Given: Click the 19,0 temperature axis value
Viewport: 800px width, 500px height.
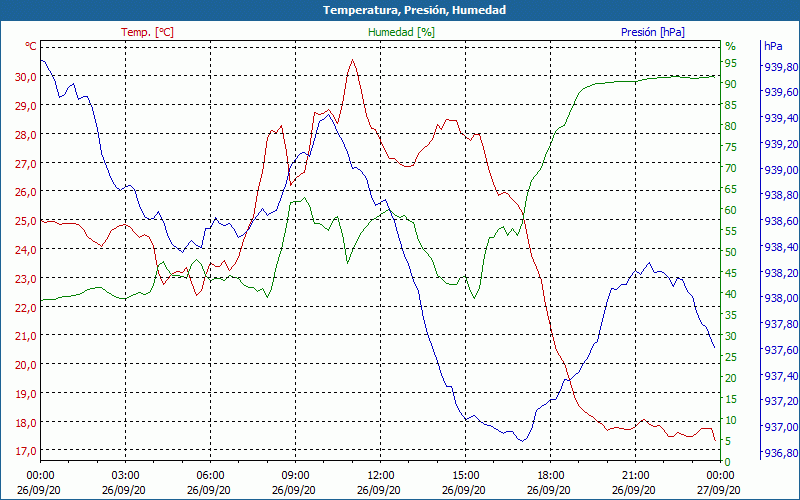Looking at the screenshot, I should pyautogui.click(x=24, y=393).
